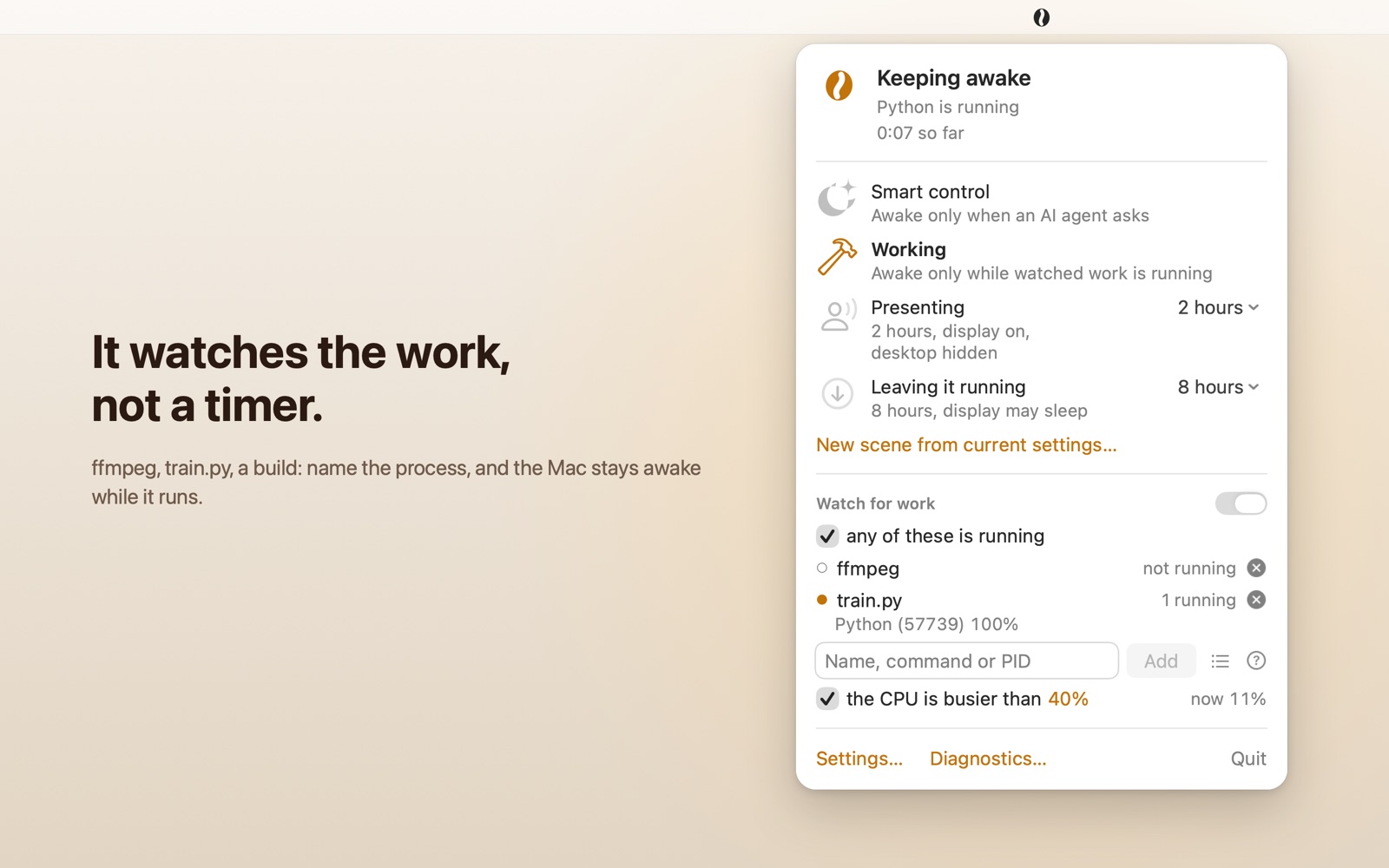1389x868 pixels.
Task: Open Diagnostics link
Action: pyautogui.click(x=988, y=759)
